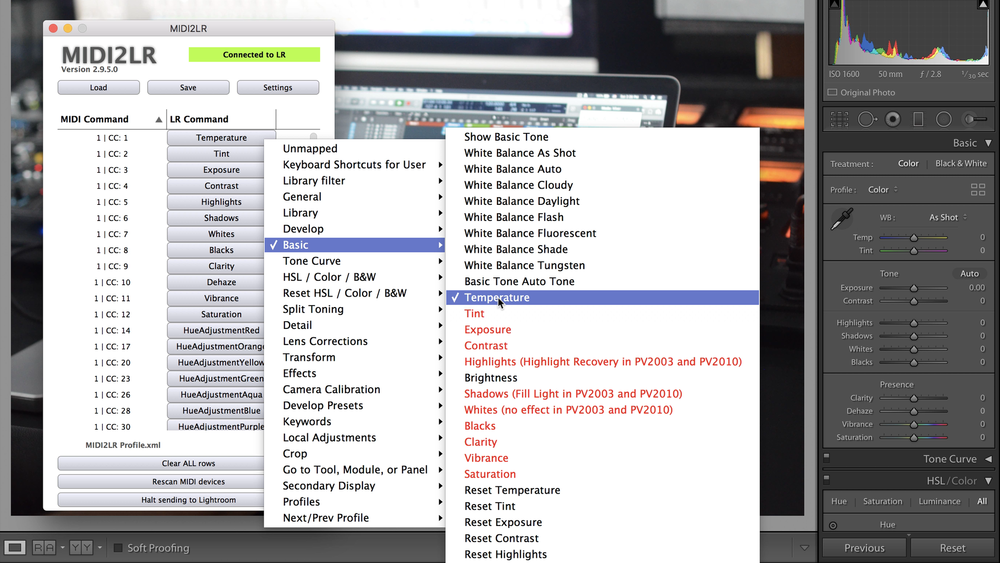Image resolution: width=1000 pixels, height=563 pixels.
Task: Open the Profile Browser grid icon
Action: 978,189
